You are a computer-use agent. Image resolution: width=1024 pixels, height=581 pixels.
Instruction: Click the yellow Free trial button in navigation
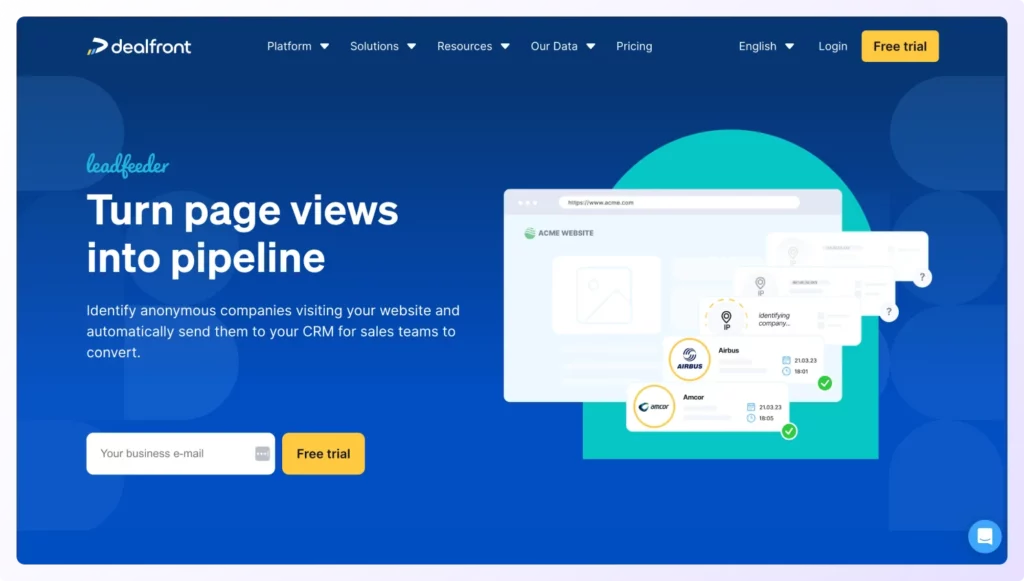coord(899,45)
